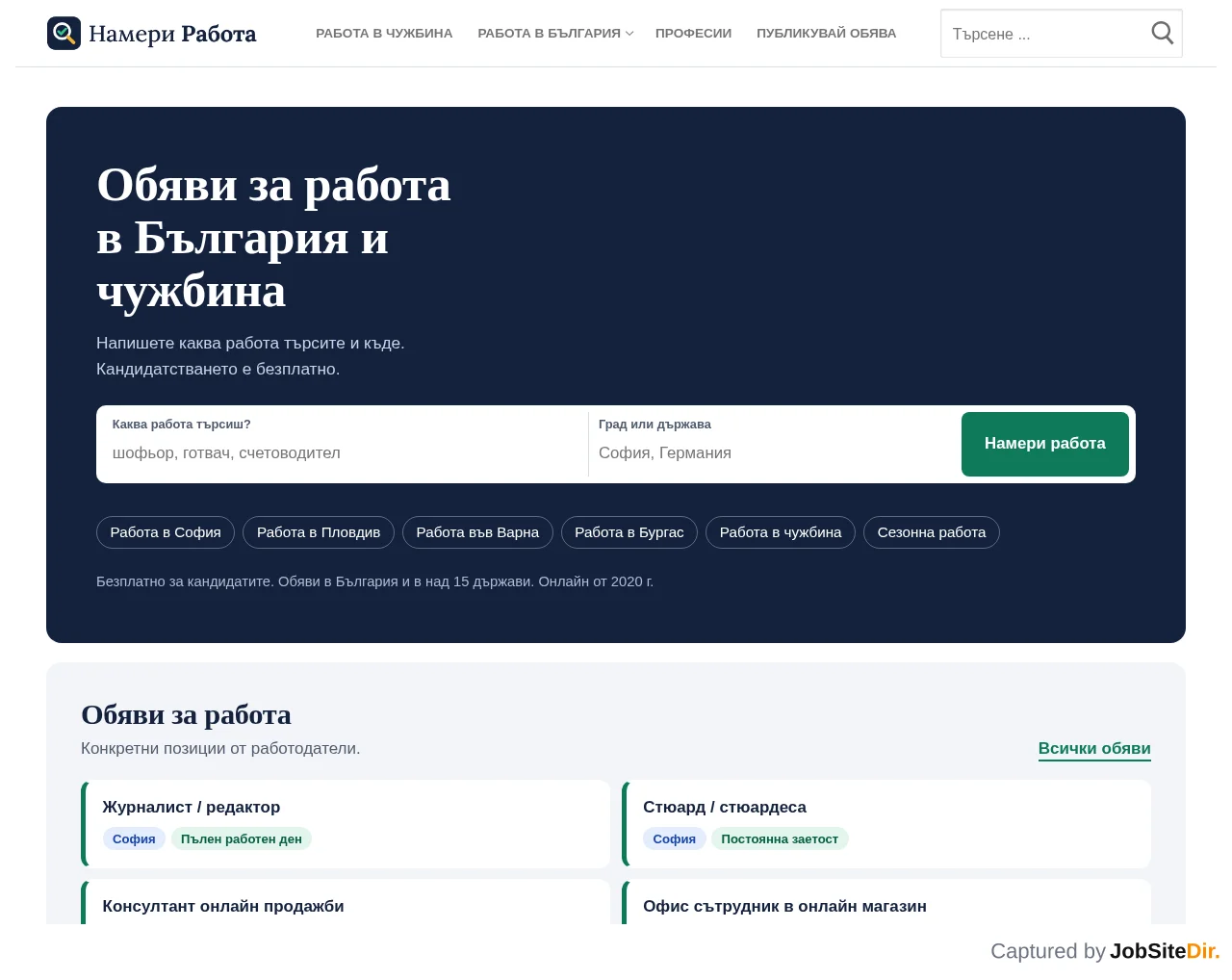Click the 'Безплатно за кандидатите' footer note
The width and height of the screenshot is (1232, 980).
374,581
